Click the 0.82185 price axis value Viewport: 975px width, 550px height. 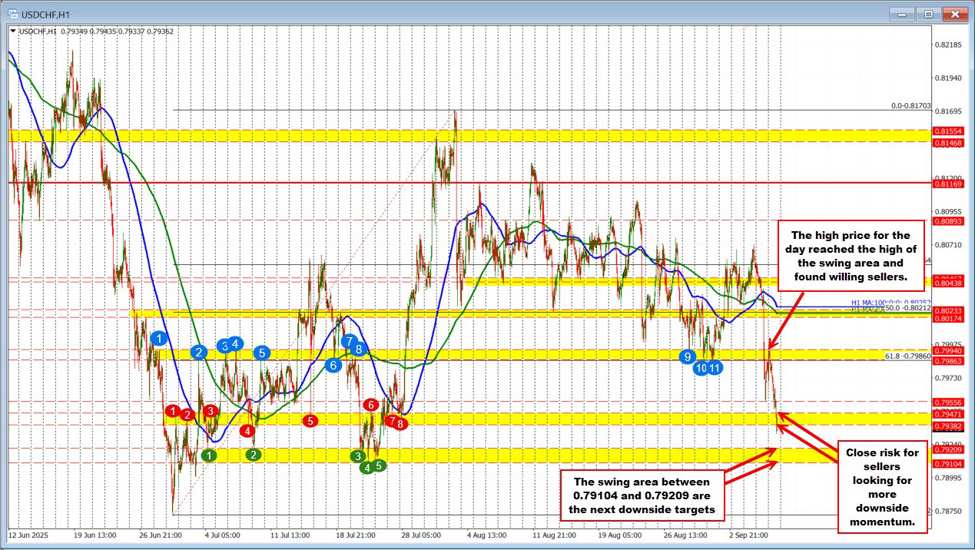pos(948,45)
